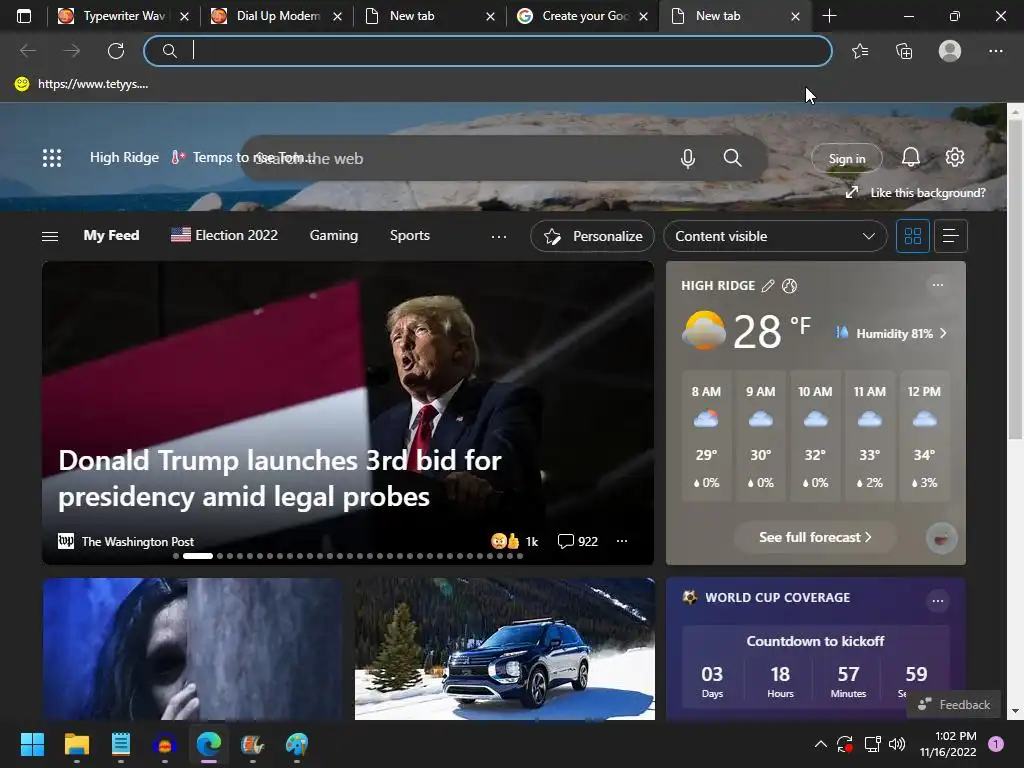Switch to list layout view
The height and width of the screenshot is (768, 1024).
click(x=951, y=236)
